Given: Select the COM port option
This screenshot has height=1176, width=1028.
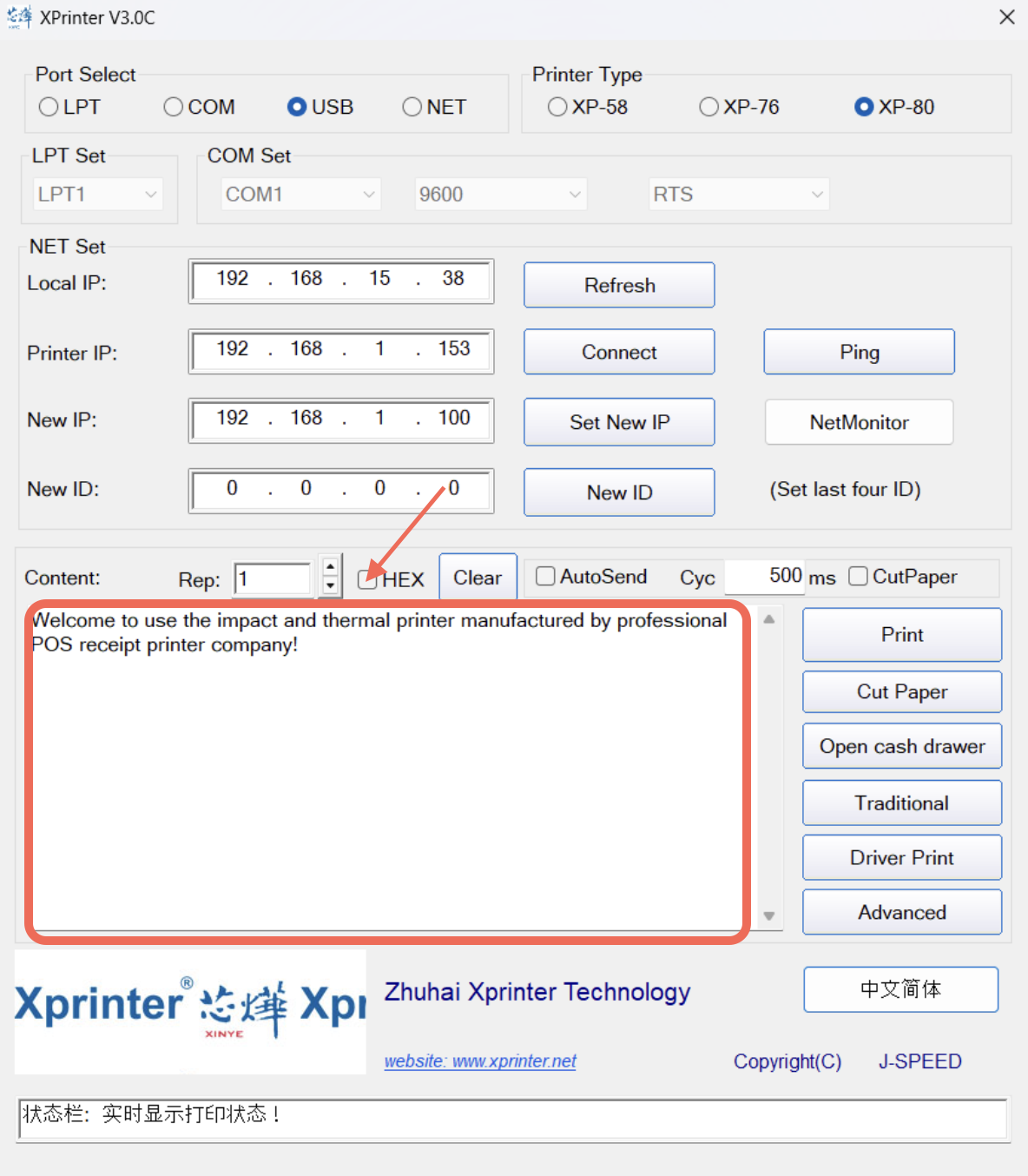Looking at the screenshot, I should click(174, 107).
